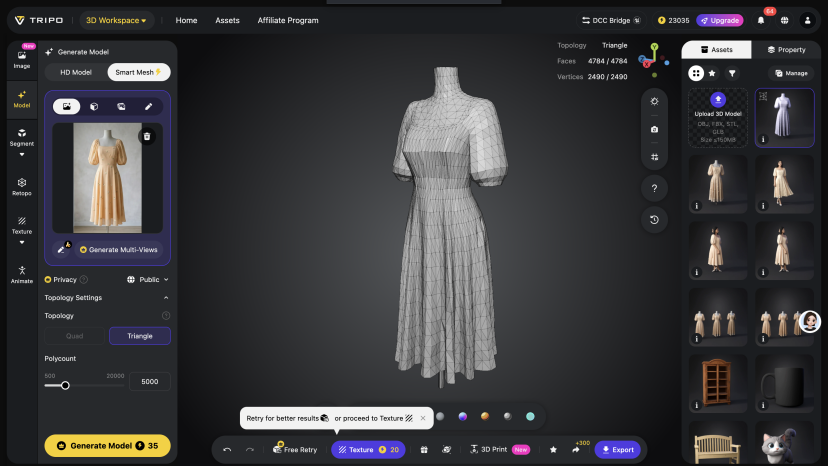
Task: Open notifications bell icon
Action: [760, 20]
